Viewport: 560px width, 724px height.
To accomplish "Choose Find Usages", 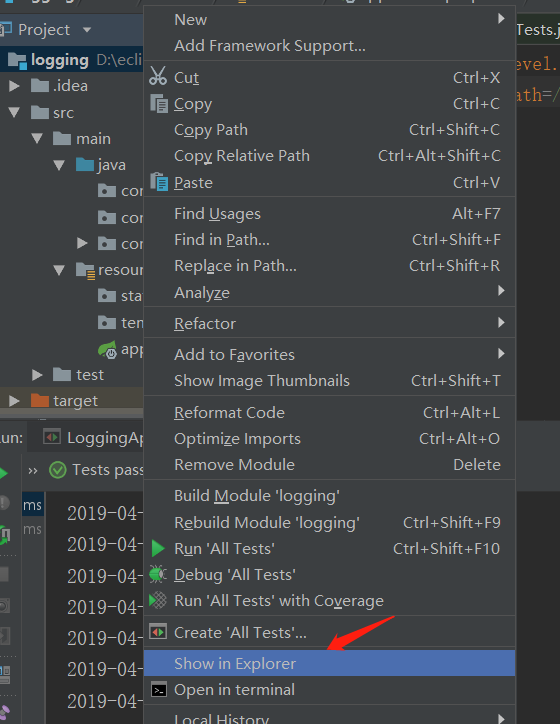I will tap(330, 213).
